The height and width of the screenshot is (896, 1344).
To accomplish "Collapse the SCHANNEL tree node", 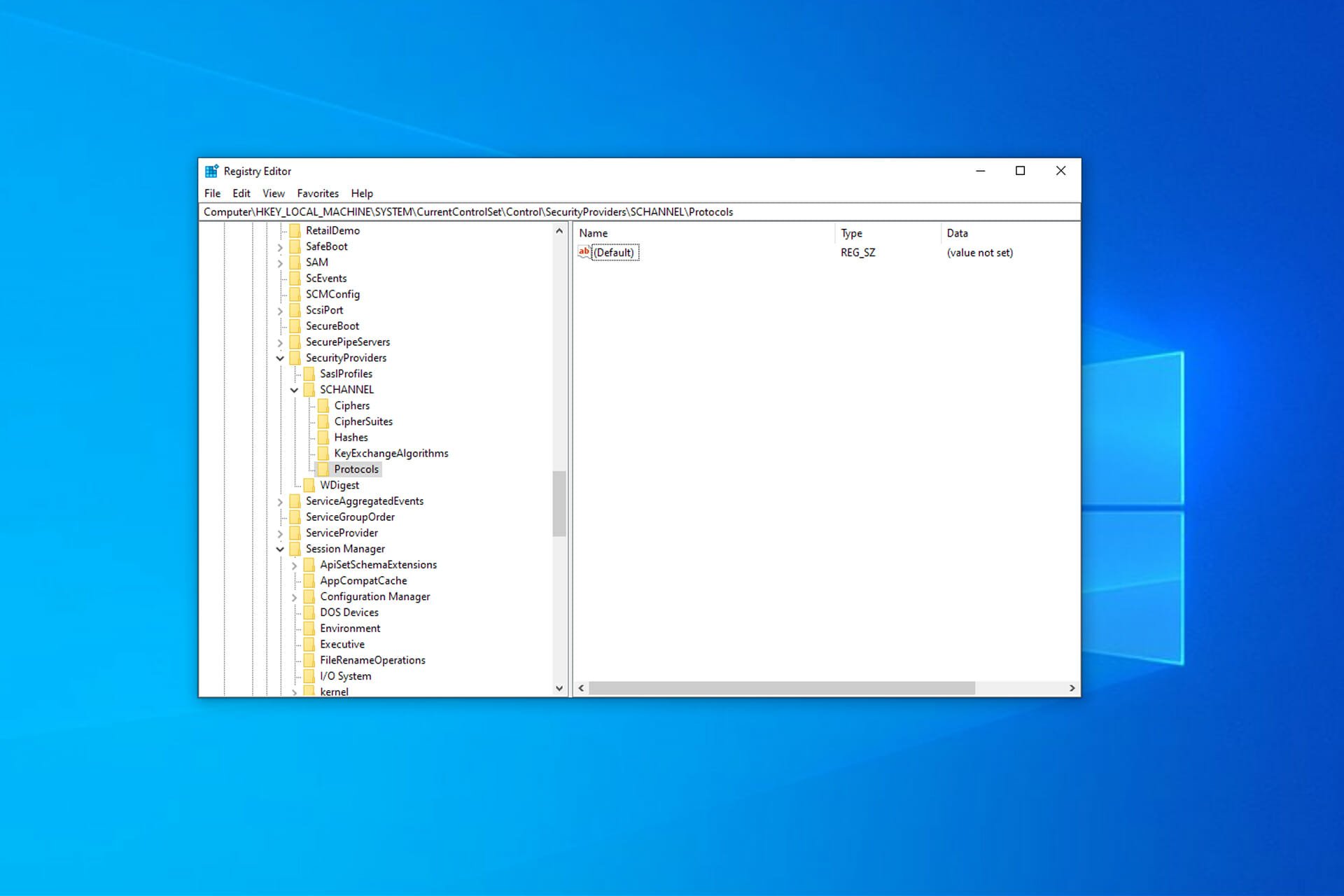I will click(295, 390).
